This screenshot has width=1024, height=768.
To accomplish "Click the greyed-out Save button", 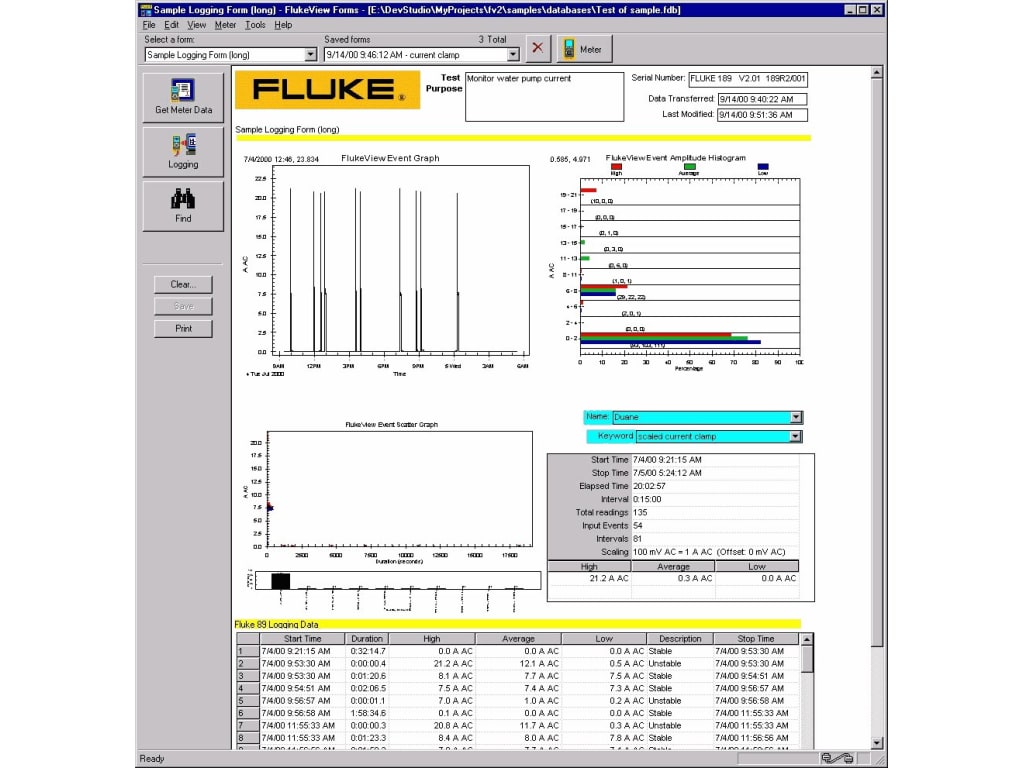I will coord(183,306).
